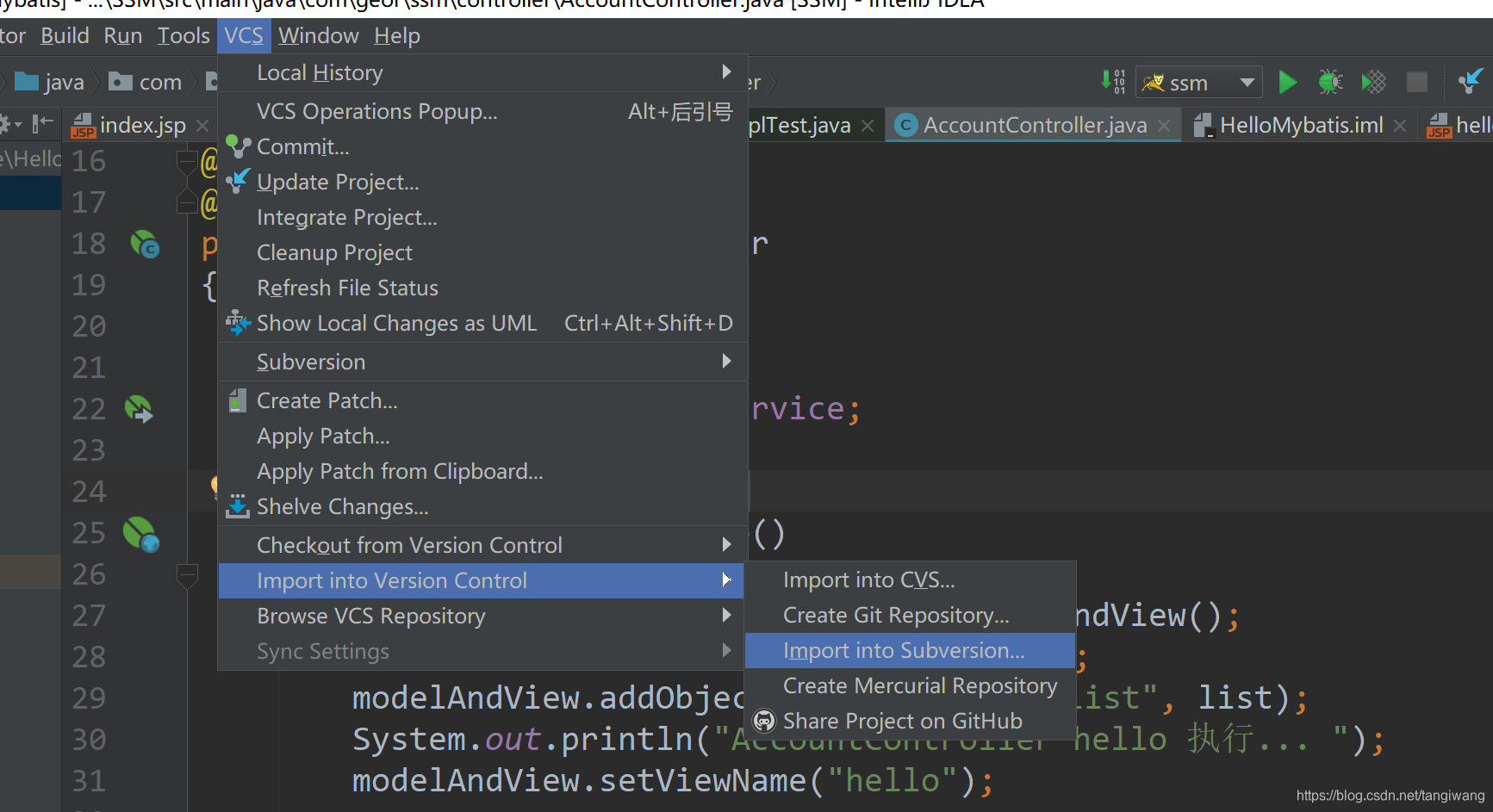Screen dimensions: 1493x812
Task: Select Integrate Project menu entry
Action: point(482,217)
